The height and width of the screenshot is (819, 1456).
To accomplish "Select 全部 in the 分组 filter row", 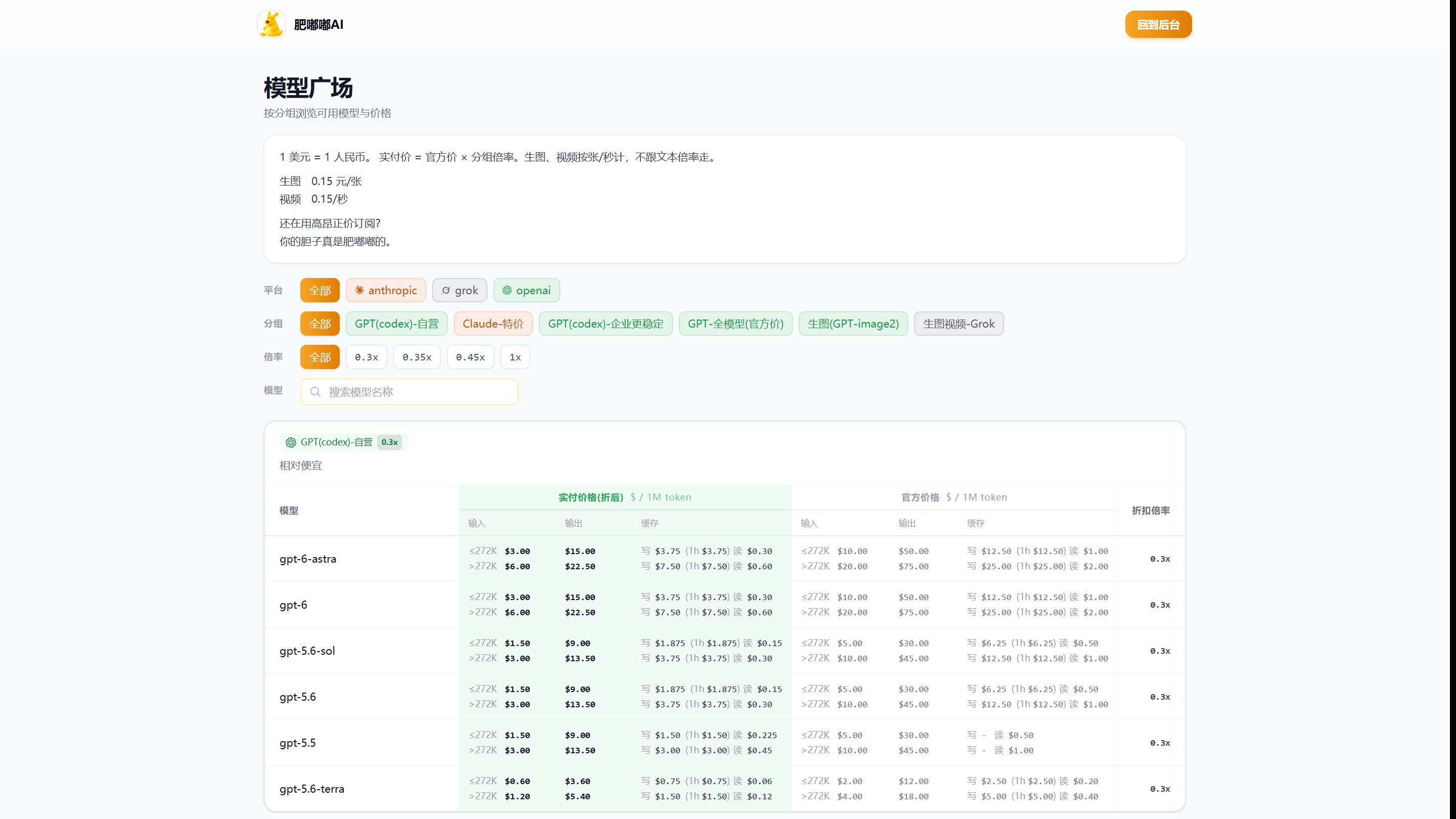I will coord(320,324).
